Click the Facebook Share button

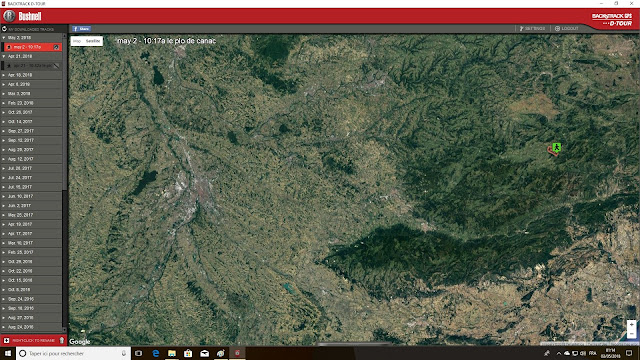point(82,29)
